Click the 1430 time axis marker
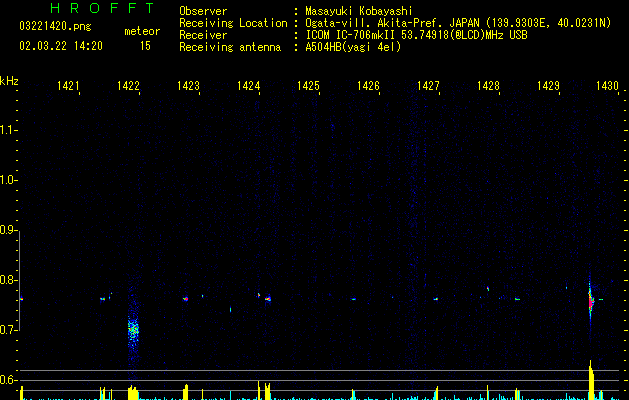Screen dimensions: 629x400 coord(607,86)
